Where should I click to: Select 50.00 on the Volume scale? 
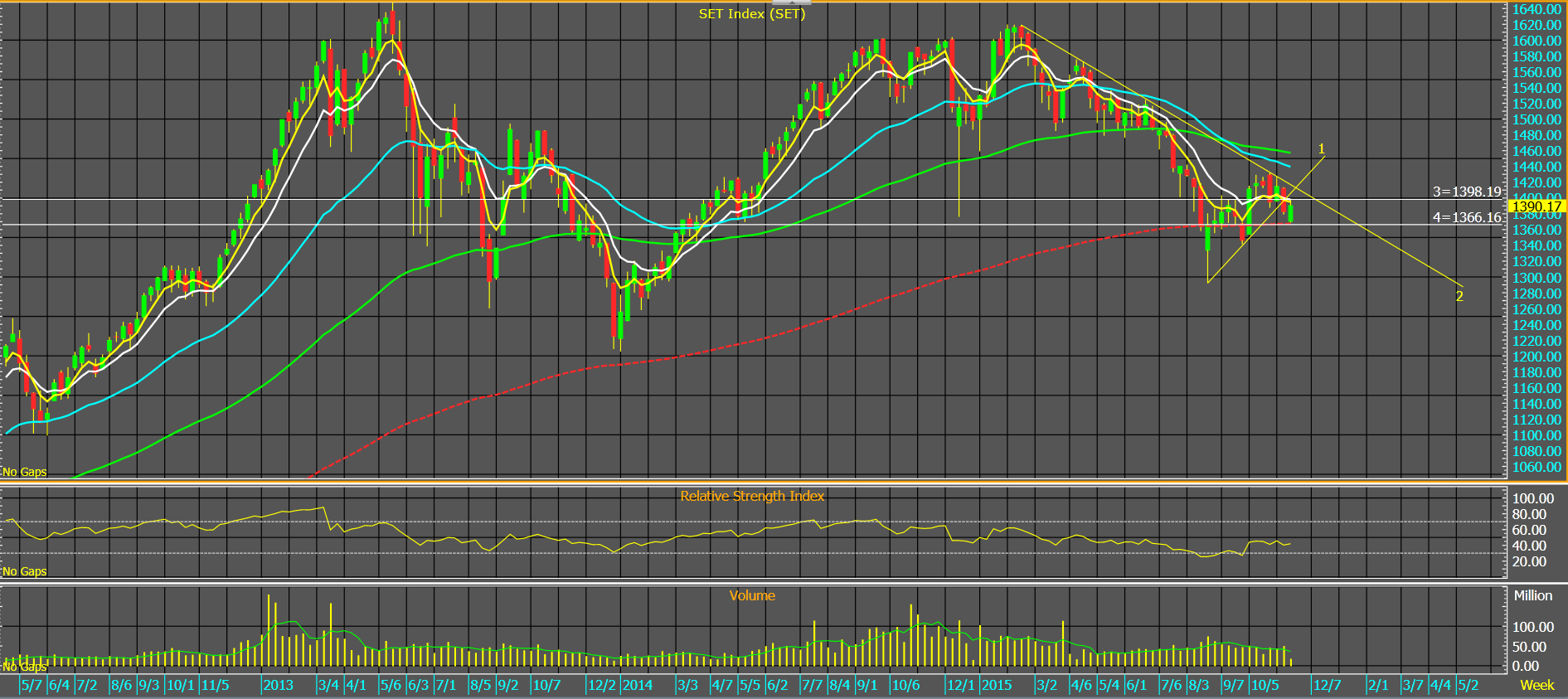point(1529,647)
